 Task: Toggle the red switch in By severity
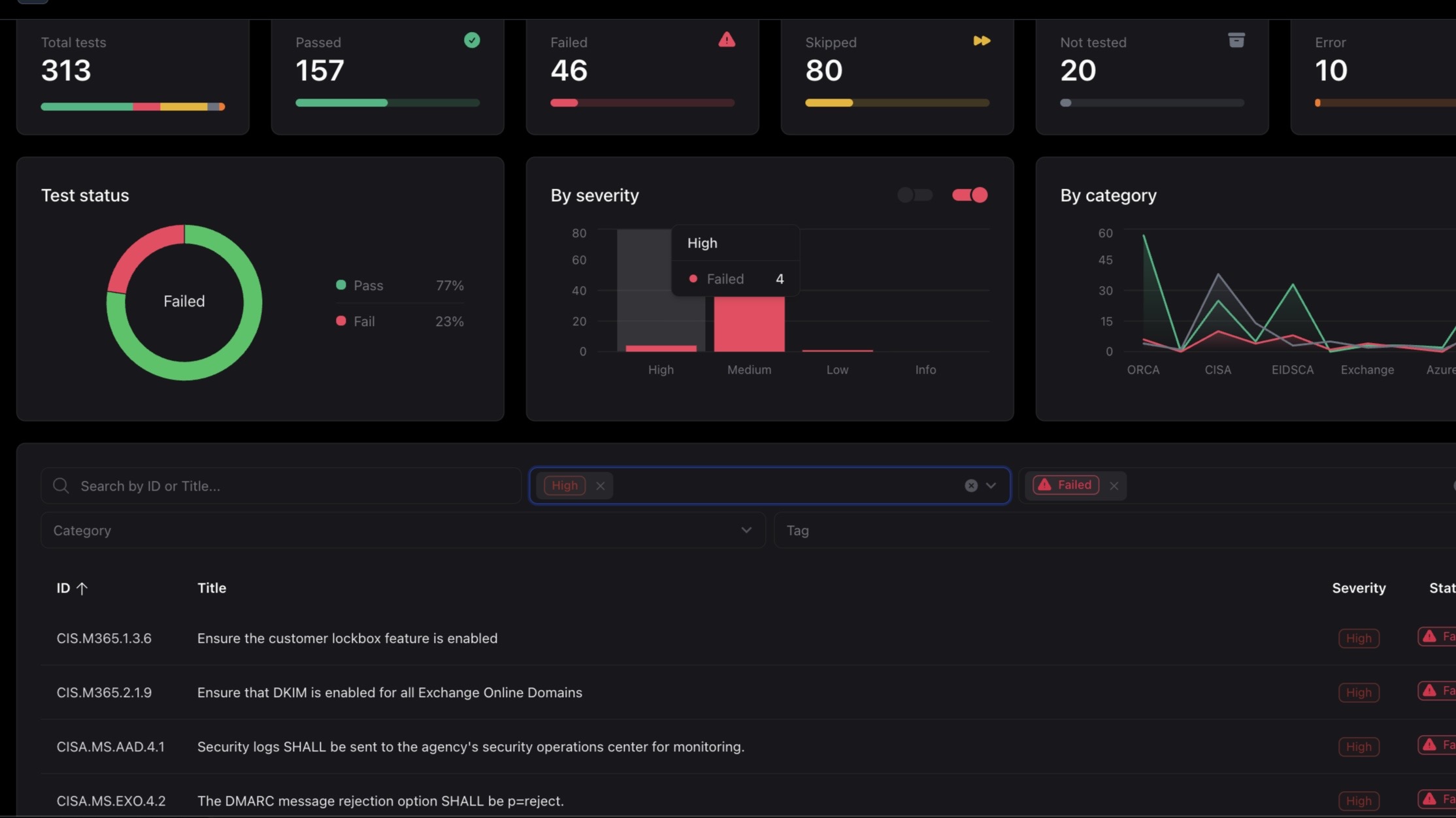point(970,195)
